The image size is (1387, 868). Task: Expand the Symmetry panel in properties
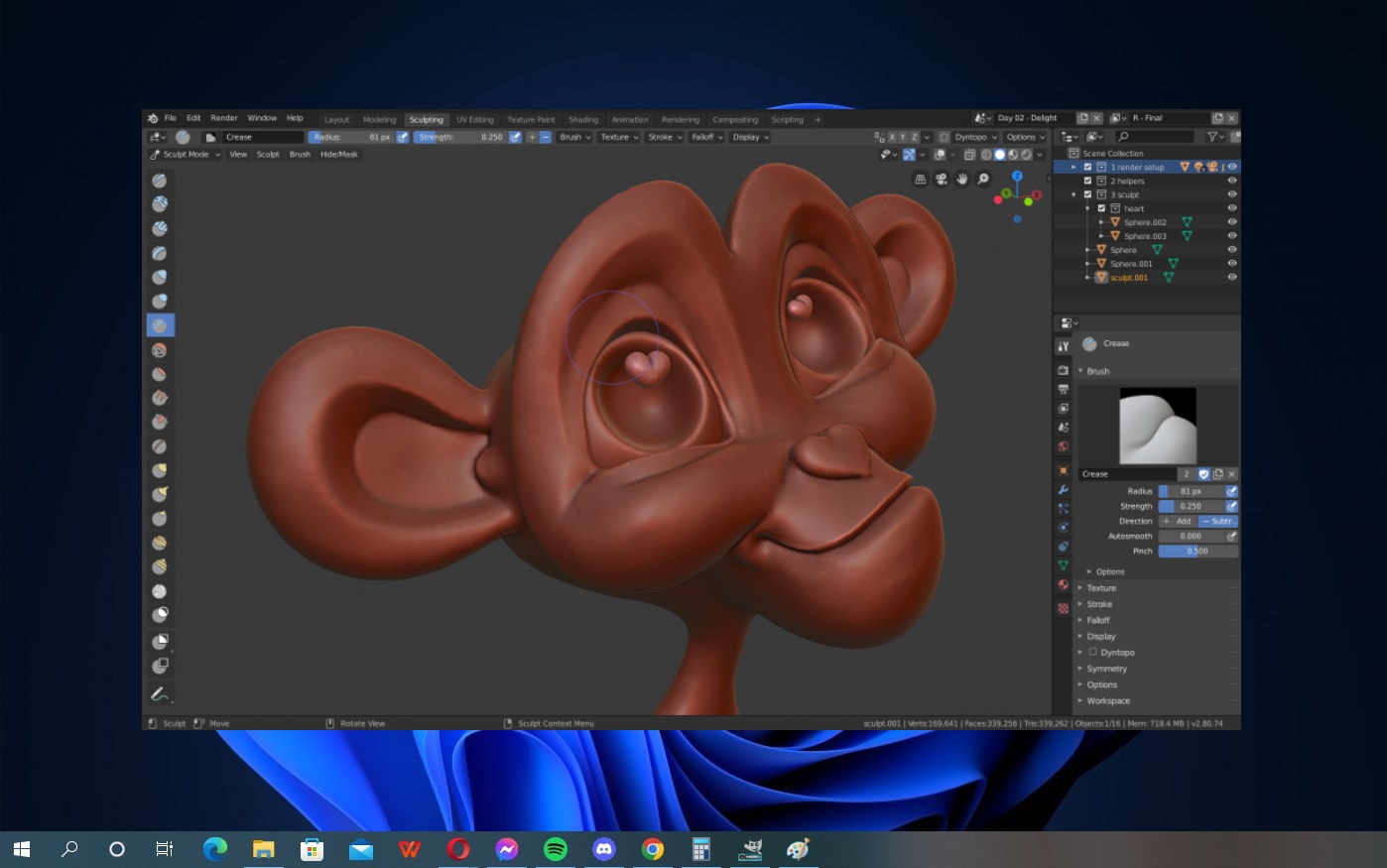[1106, 669]
